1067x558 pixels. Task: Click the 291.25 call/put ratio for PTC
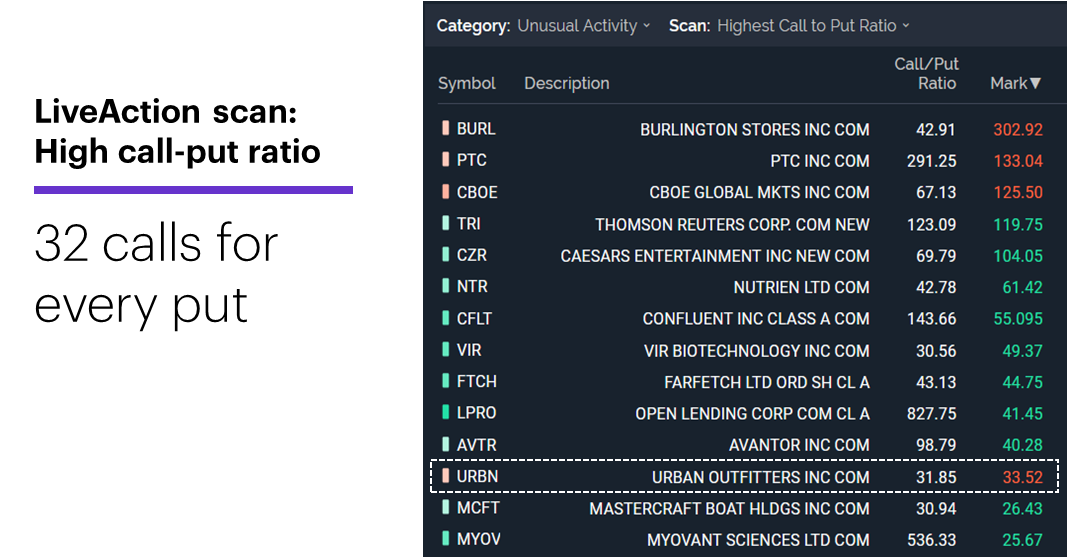[x=932, y=161]
